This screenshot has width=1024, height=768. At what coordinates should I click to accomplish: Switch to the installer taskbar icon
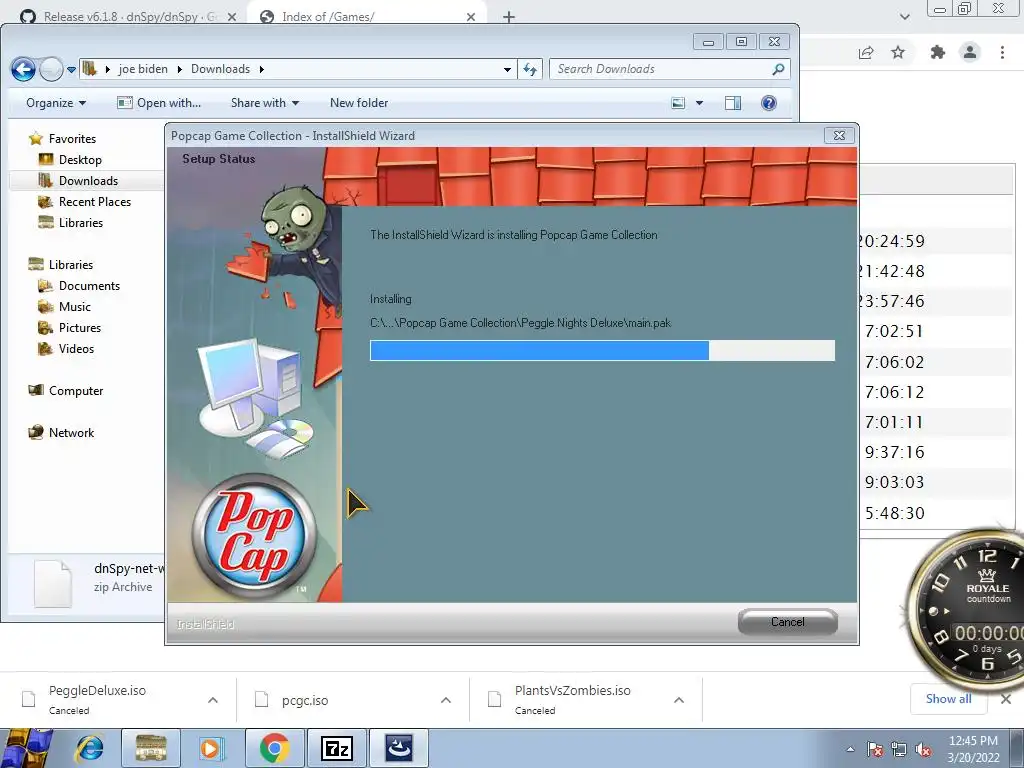point(399,748)
